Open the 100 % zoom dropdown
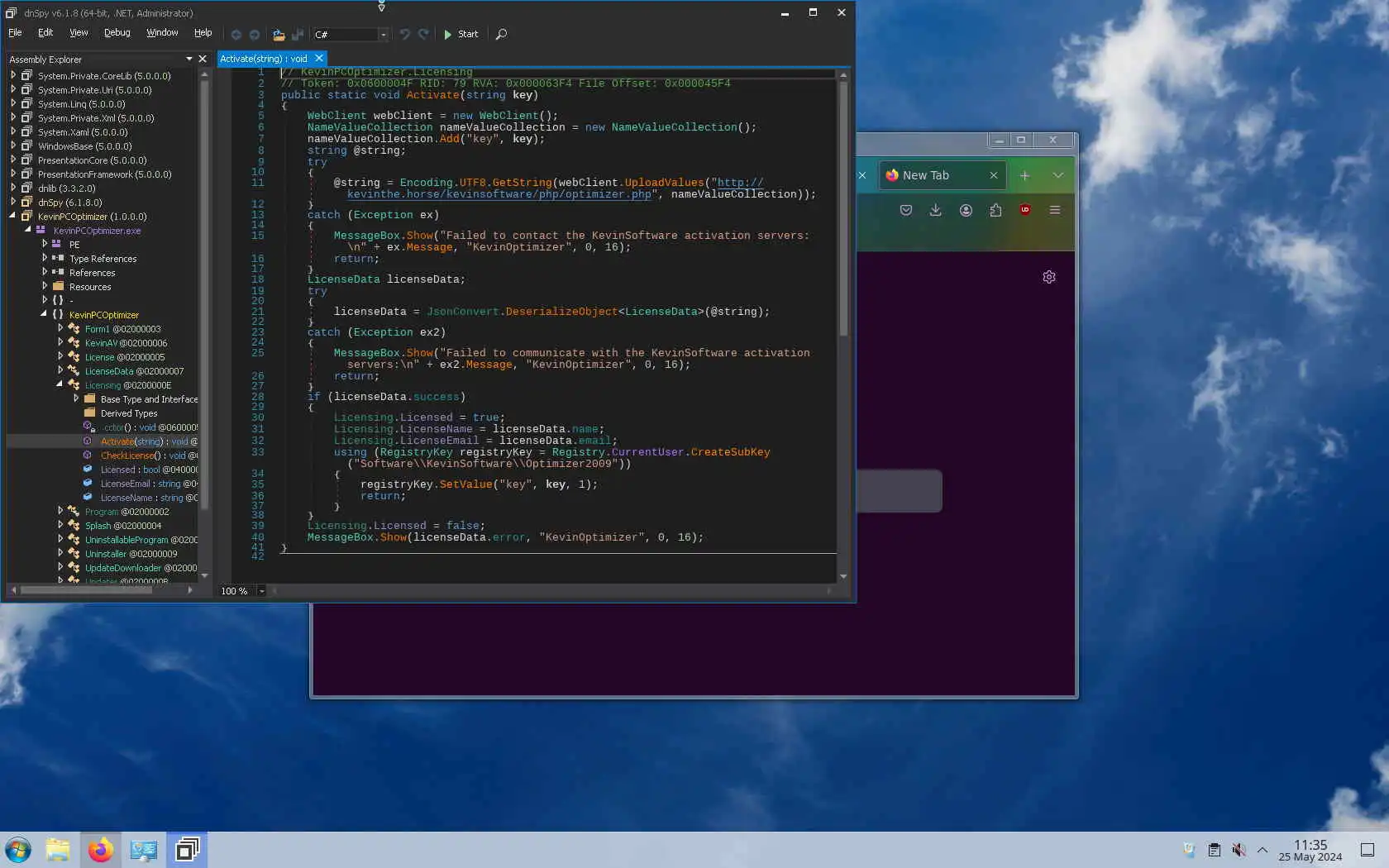This screenshot has width=1389, height=868. (261, 591)
